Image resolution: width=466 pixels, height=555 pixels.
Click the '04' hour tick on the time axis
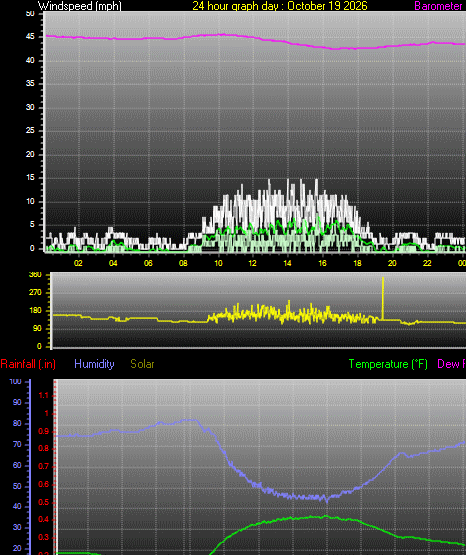click(113, 263)
